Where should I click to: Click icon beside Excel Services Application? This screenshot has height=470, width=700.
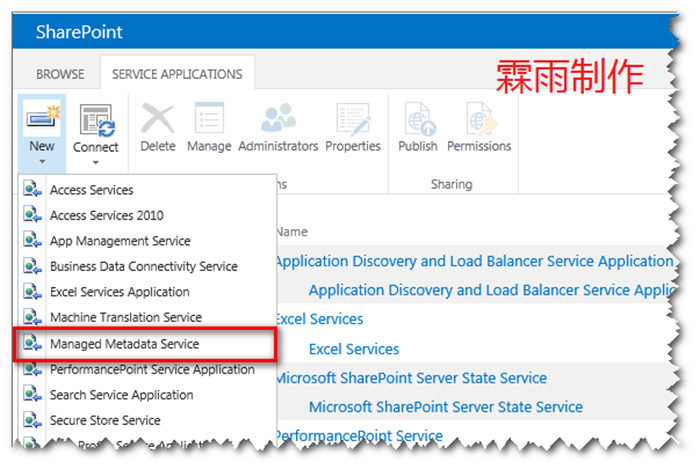click(x=32, y=291)
